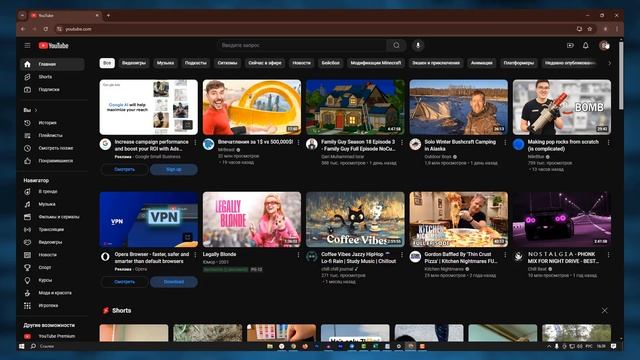Click Sign up on Google Ads card
The width and height of the screenshot is (640, 360).
(x=174, y=169)
